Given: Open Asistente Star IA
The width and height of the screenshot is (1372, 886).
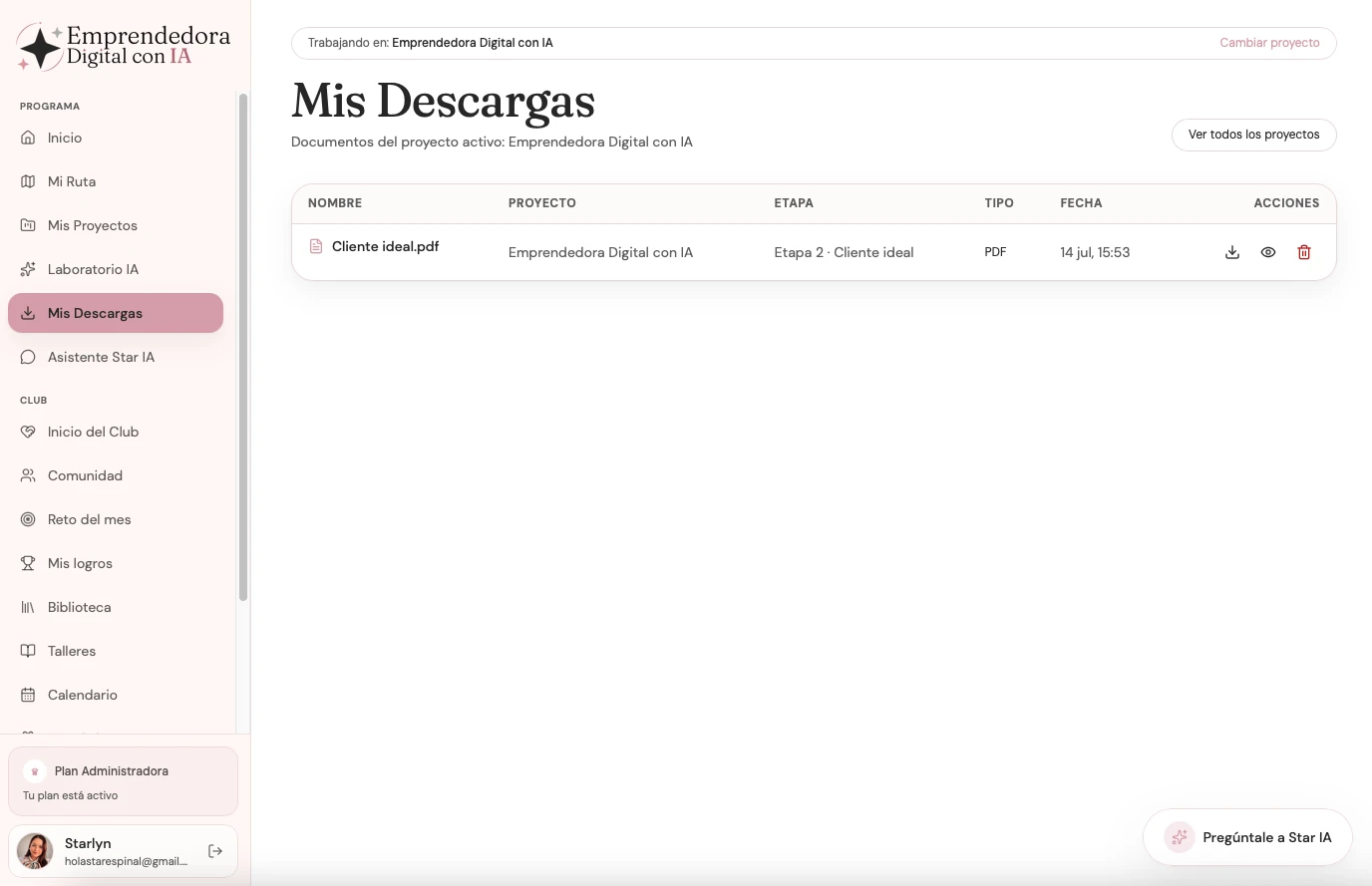Looking at the screenshot, I should click(116, 357).
